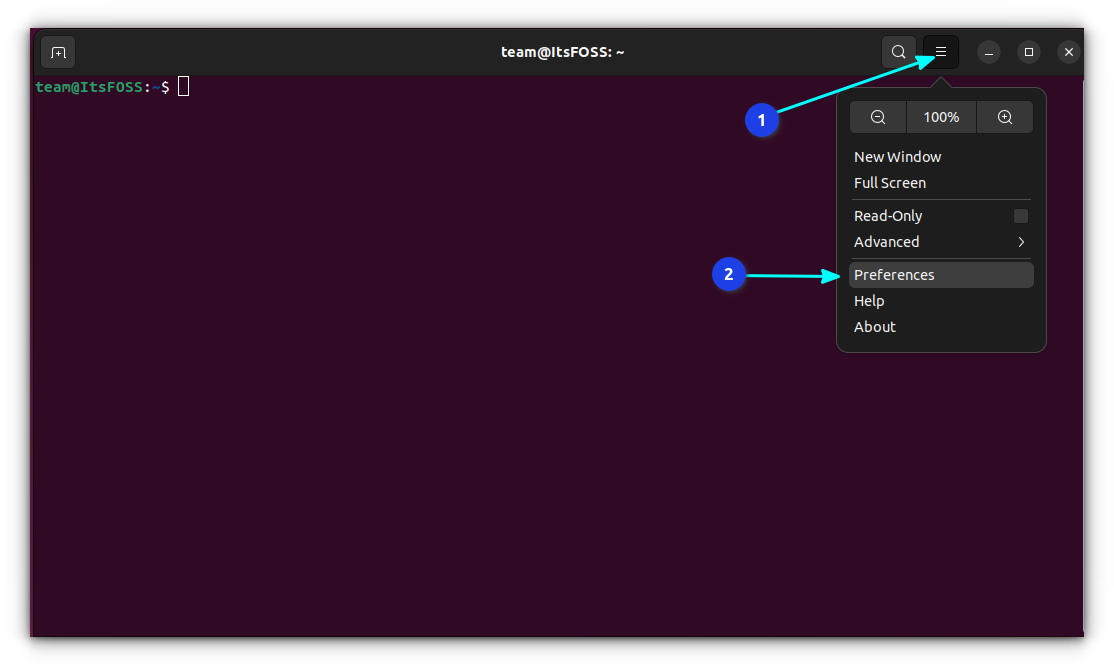Choose About from the menu
This screenshot has height=669, width=1114.
coord(874,326)
